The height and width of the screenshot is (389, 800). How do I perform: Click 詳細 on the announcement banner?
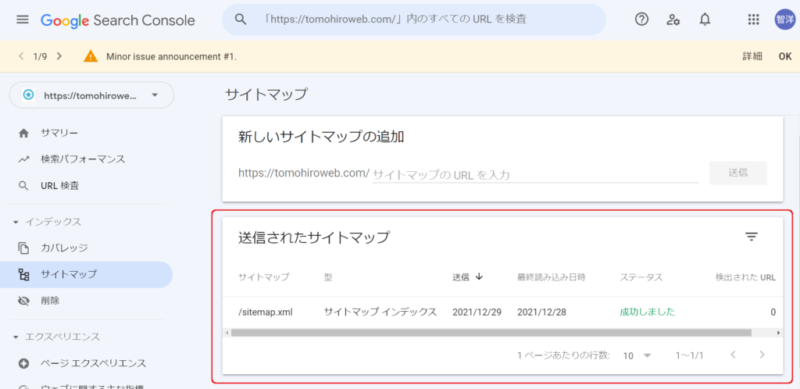[753, 56]
